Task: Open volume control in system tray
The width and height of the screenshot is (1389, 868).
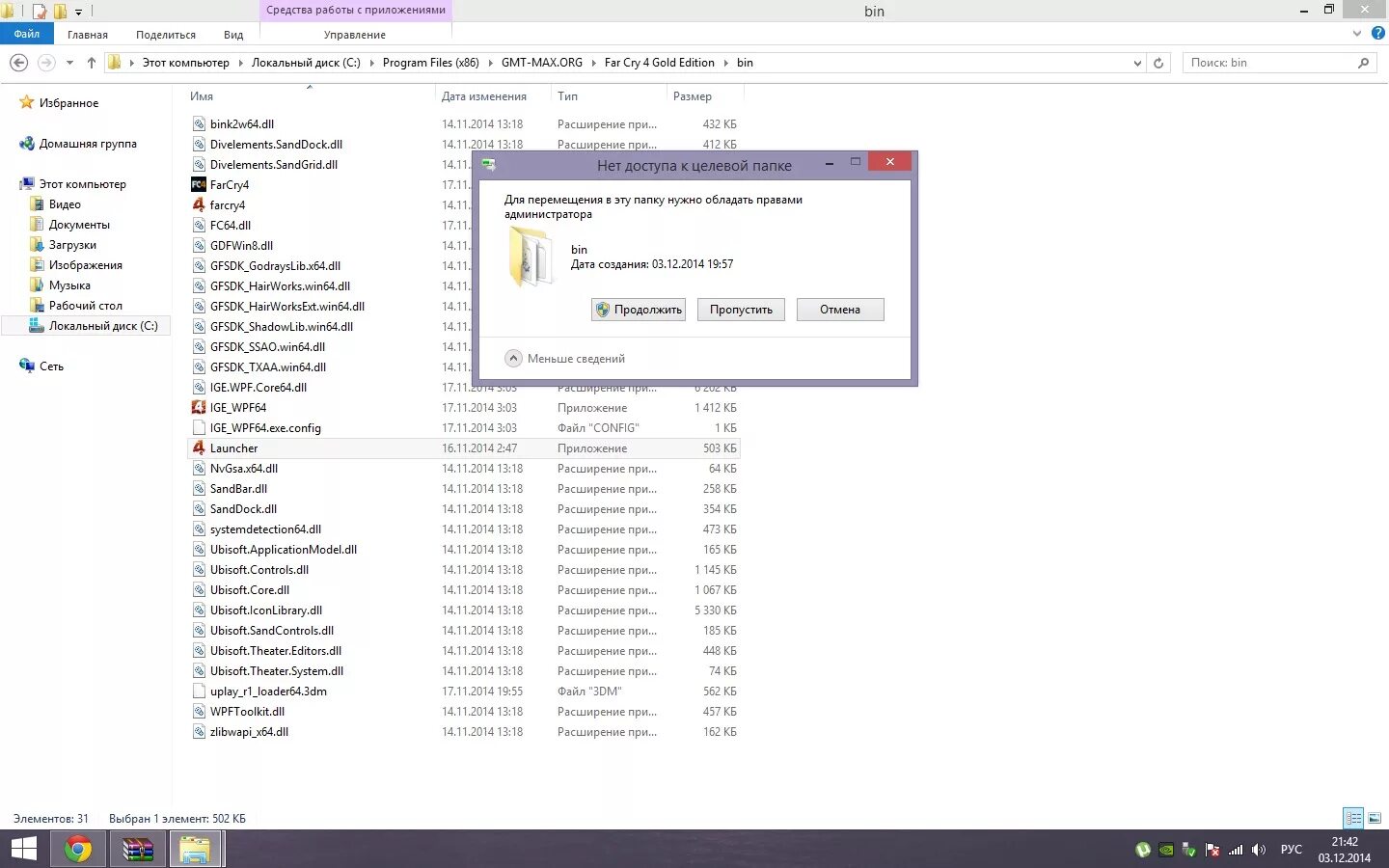Action: 1259,850
